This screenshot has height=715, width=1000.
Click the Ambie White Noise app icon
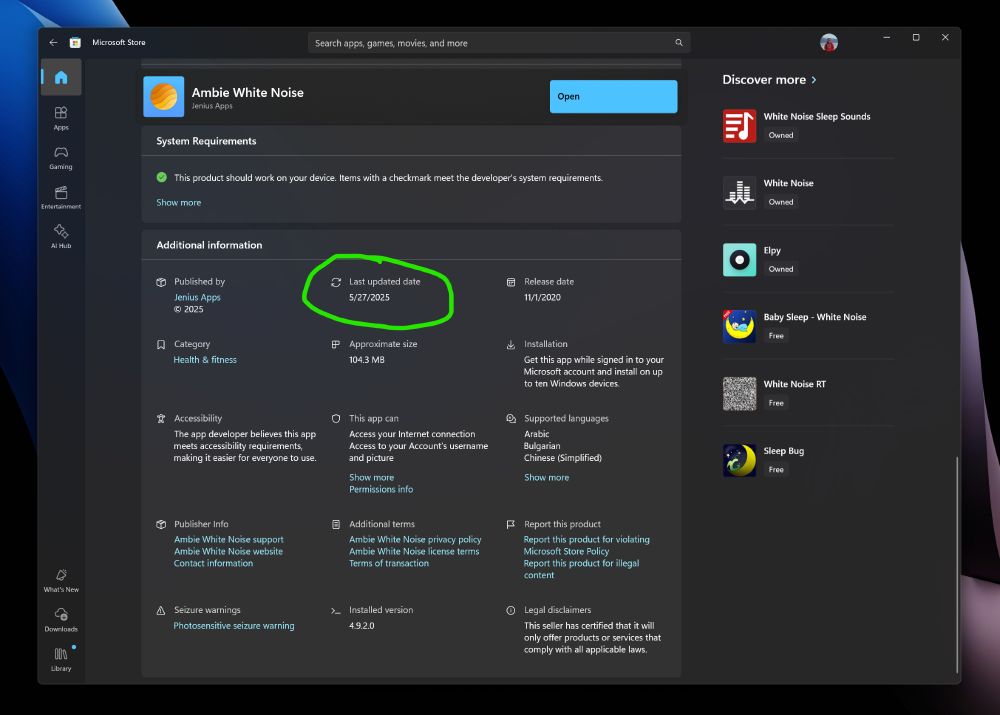click(x=164, y=97)
